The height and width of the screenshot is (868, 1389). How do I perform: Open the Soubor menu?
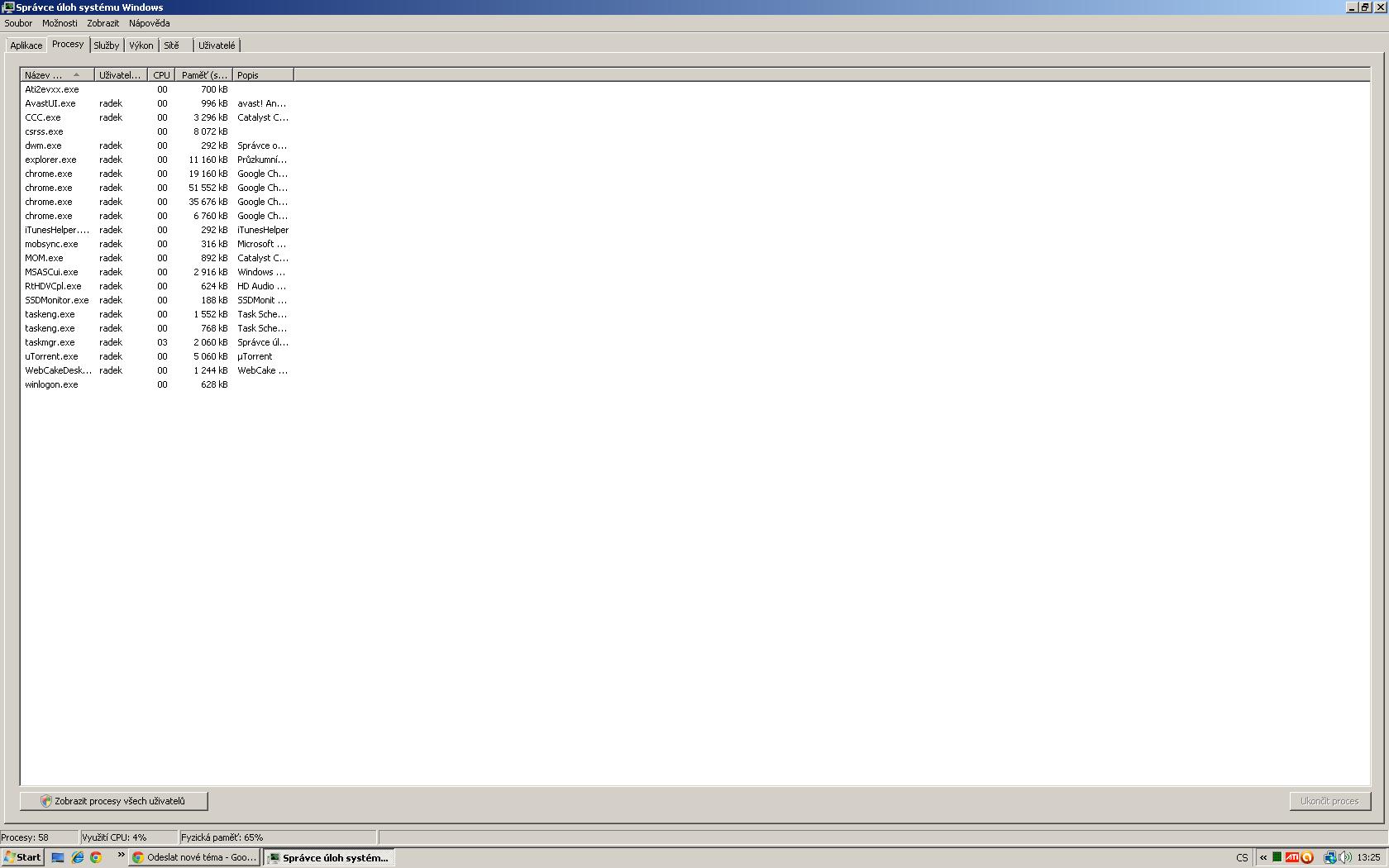click(x=18, y=23)
